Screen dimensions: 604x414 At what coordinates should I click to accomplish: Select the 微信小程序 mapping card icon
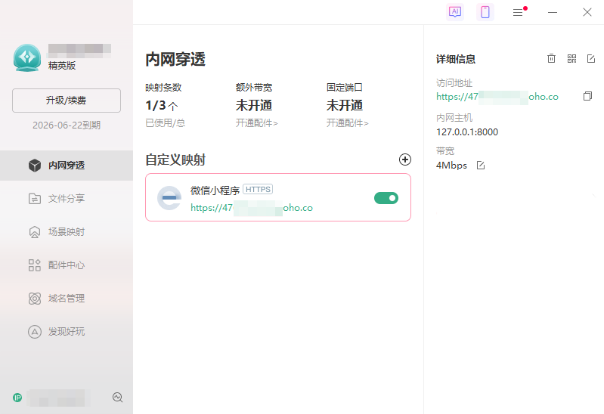[x=169, y=198]
